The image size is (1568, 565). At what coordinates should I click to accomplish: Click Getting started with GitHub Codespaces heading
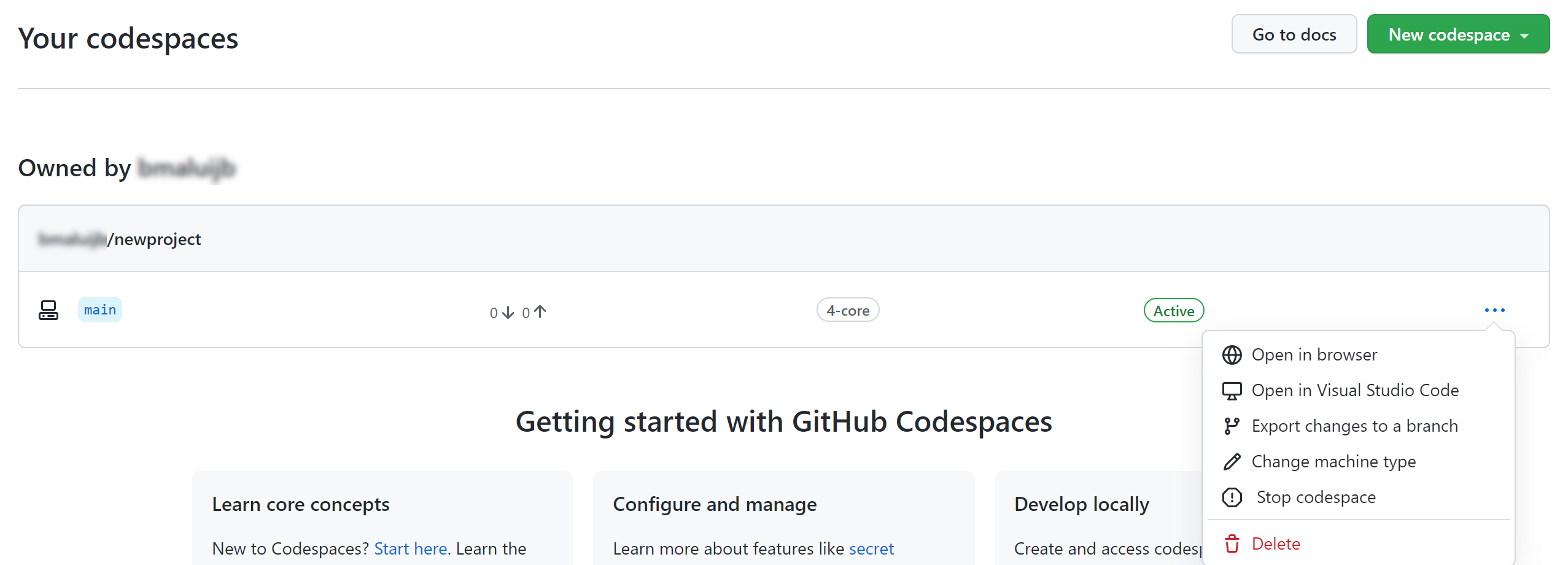click(784, 422)
